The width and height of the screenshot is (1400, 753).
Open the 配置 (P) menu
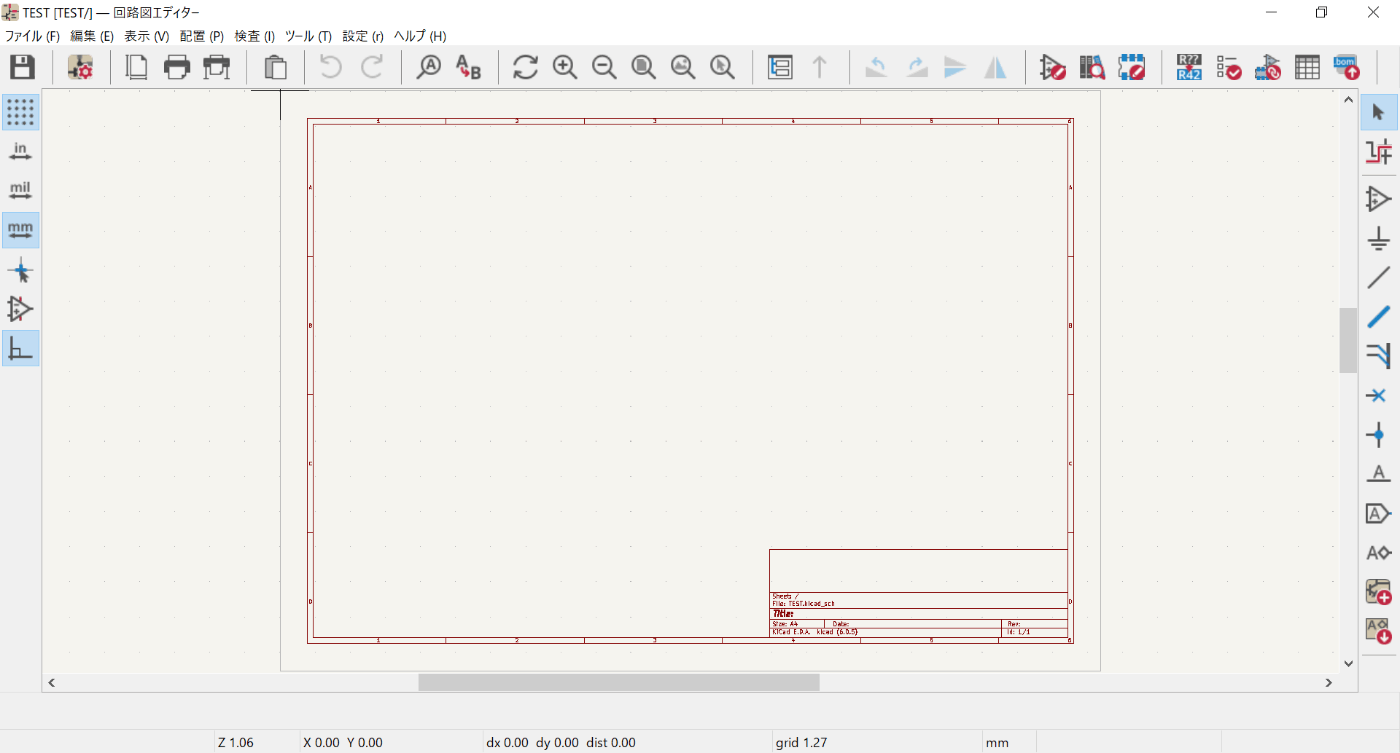pyautogui.click(x=201, y=36)
